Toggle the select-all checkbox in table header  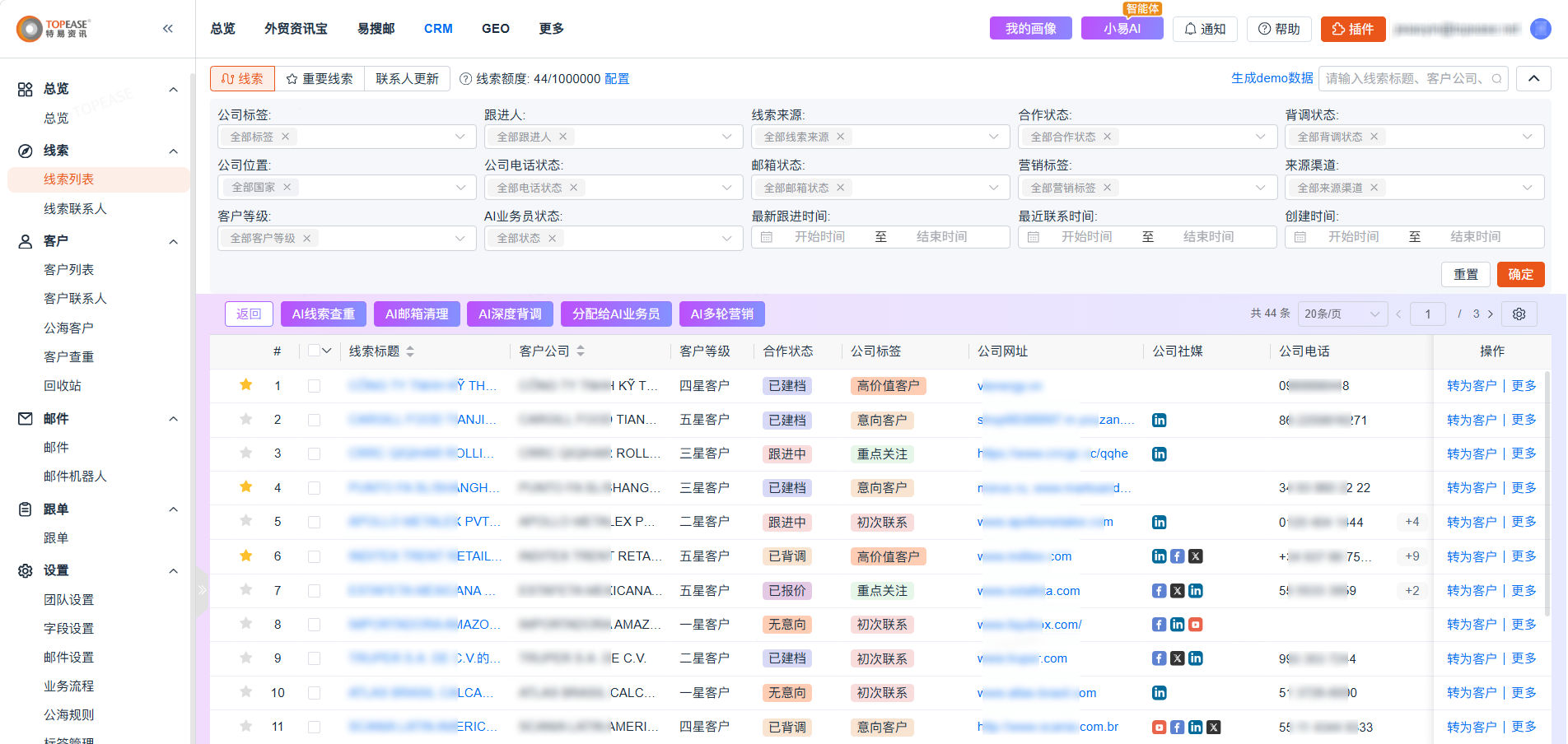point(314,351)
